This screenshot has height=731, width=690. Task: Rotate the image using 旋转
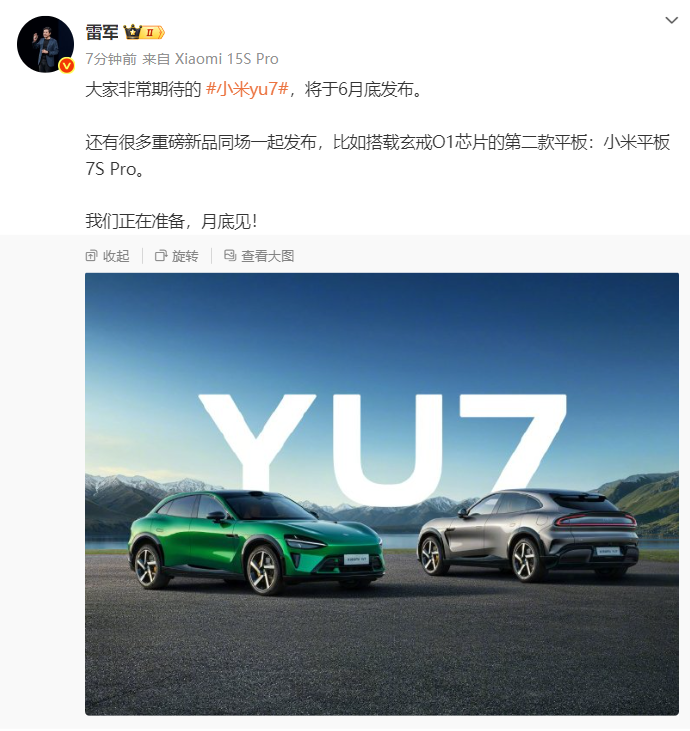(177, 256)
